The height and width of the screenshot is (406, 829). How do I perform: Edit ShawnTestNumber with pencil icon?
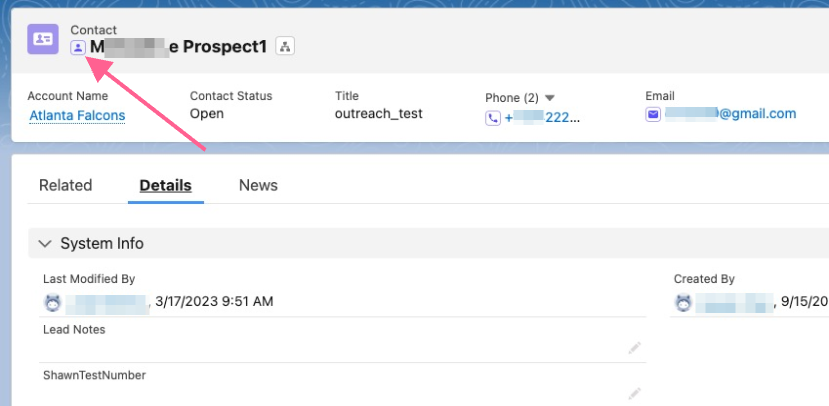tap(635, 393)
